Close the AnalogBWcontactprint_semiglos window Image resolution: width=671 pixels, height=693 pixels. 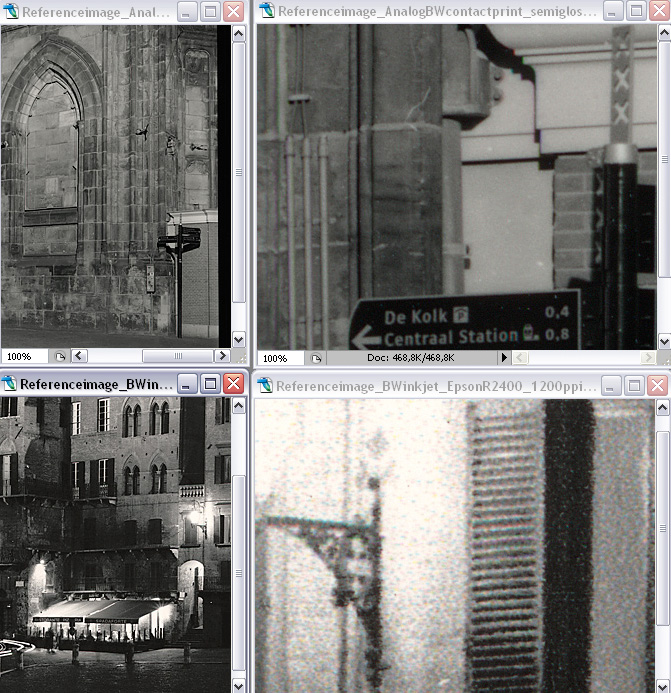[x=659, y=11]
